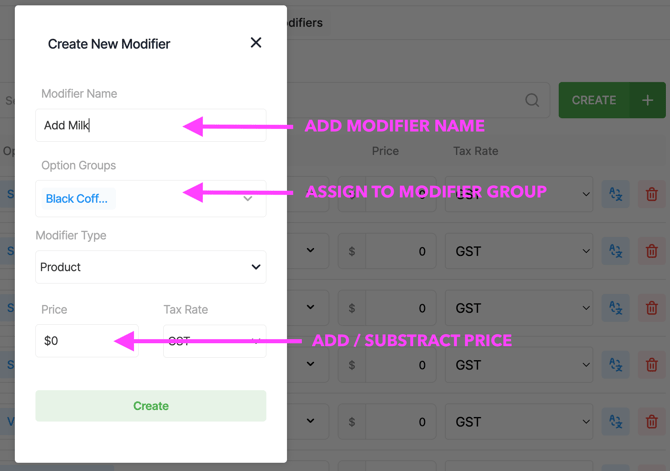670x471 pixels.
Task: Click the translate icon in the fourth row
Action: pos(616,365)
